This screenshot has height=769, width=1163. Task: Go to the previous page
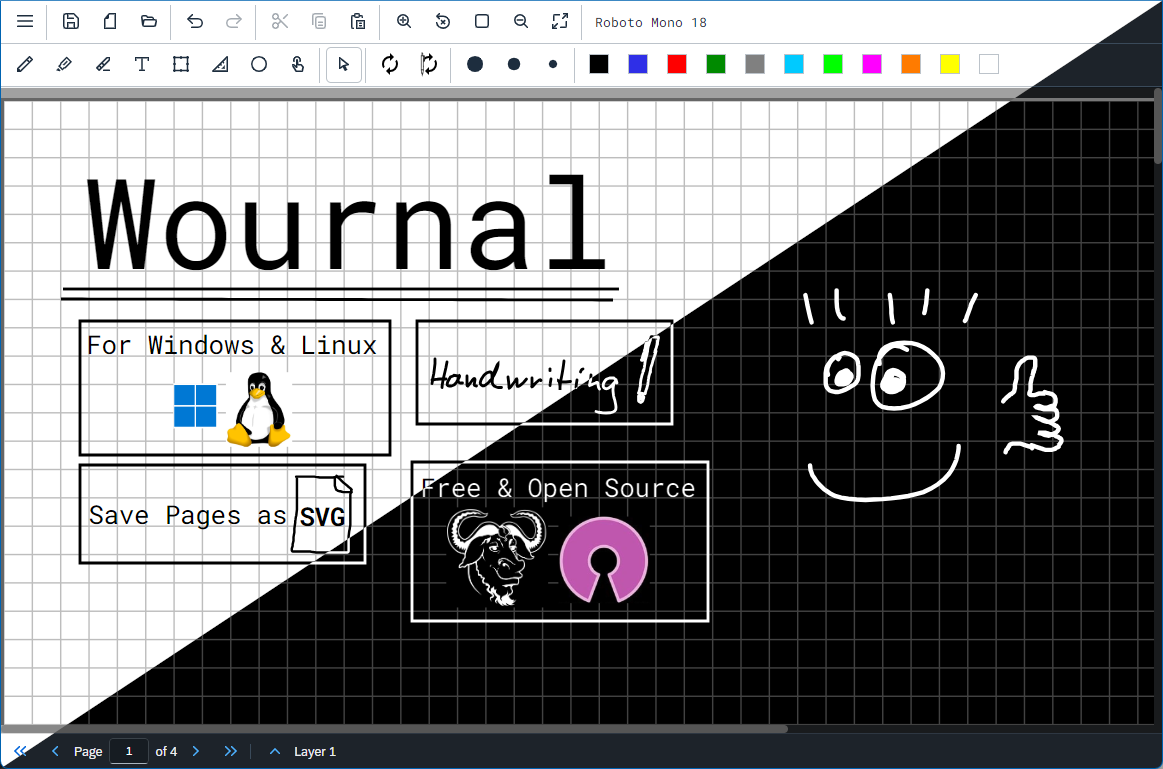tap(55, 751)
